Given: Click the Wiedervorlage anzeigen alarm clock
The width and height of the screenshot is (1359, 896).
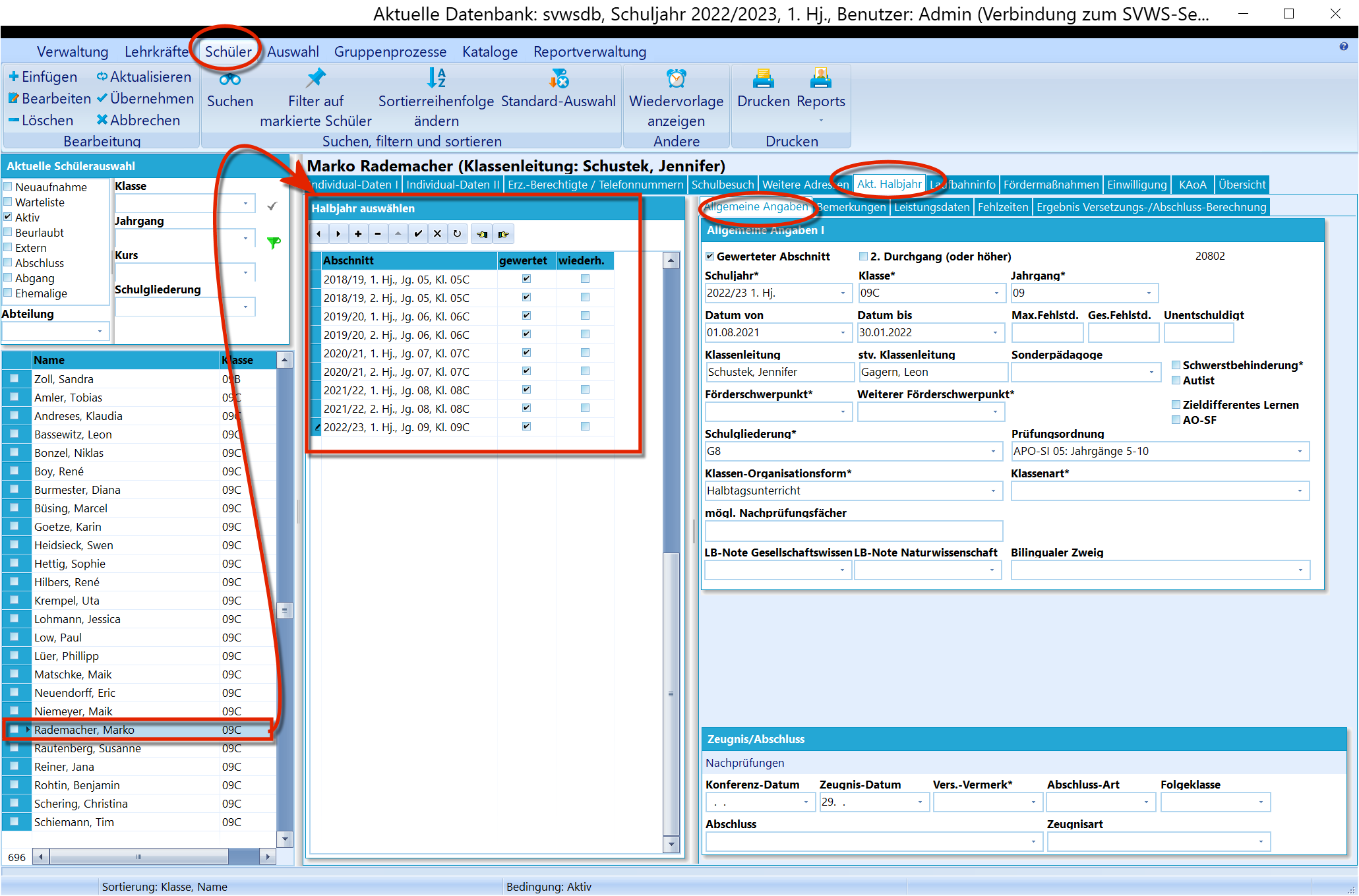Looking at the screenshot, I should pyautogui.click(x=676, y=78).
